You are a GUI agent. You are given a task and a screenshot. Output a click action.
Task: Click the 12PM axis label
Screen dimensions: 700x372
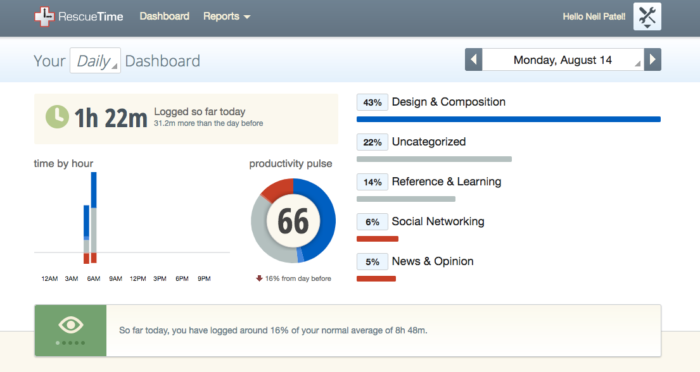[138, 278]
